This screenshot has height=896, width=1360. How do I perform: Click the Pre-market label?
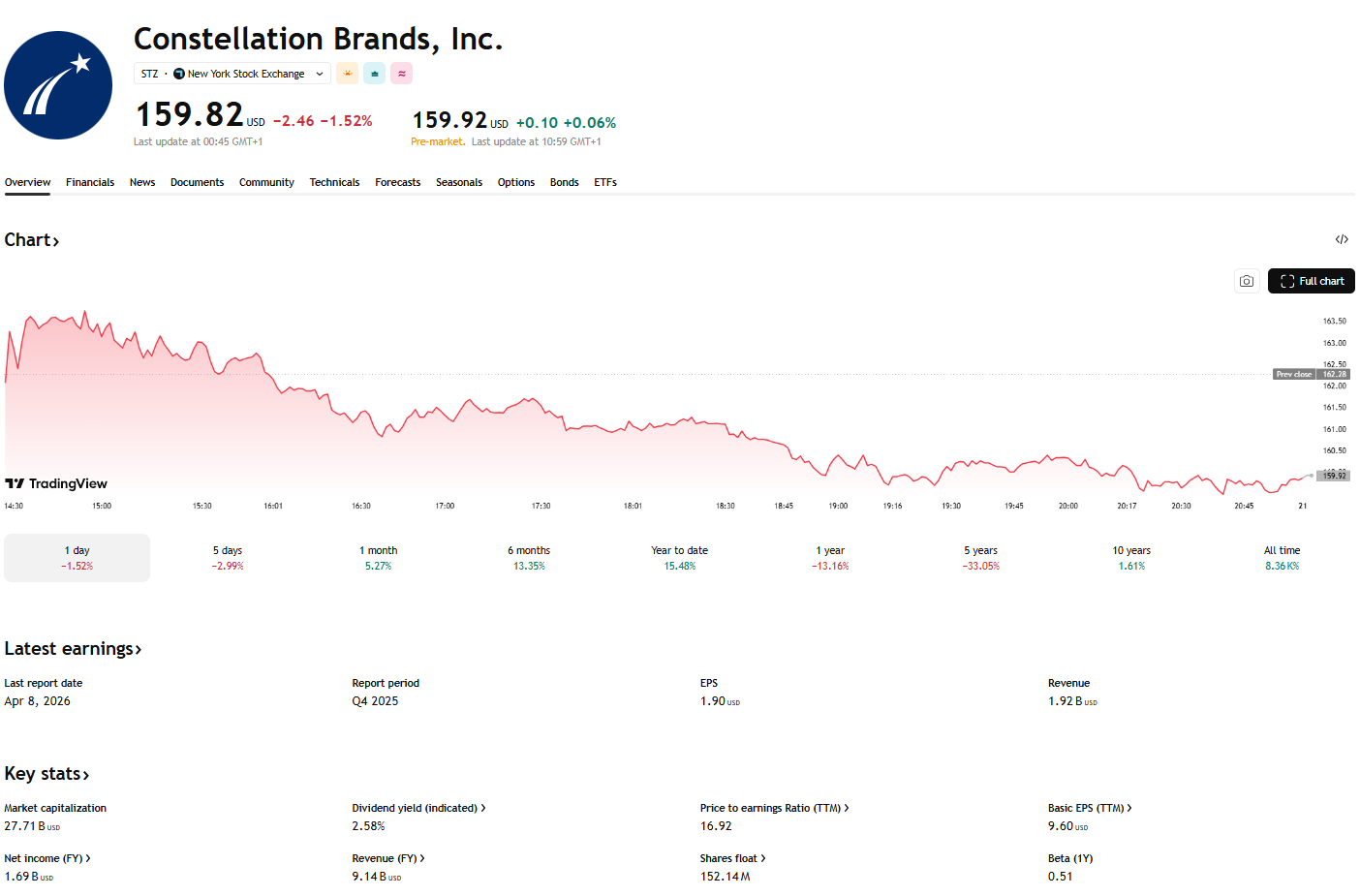pos(438,141)
